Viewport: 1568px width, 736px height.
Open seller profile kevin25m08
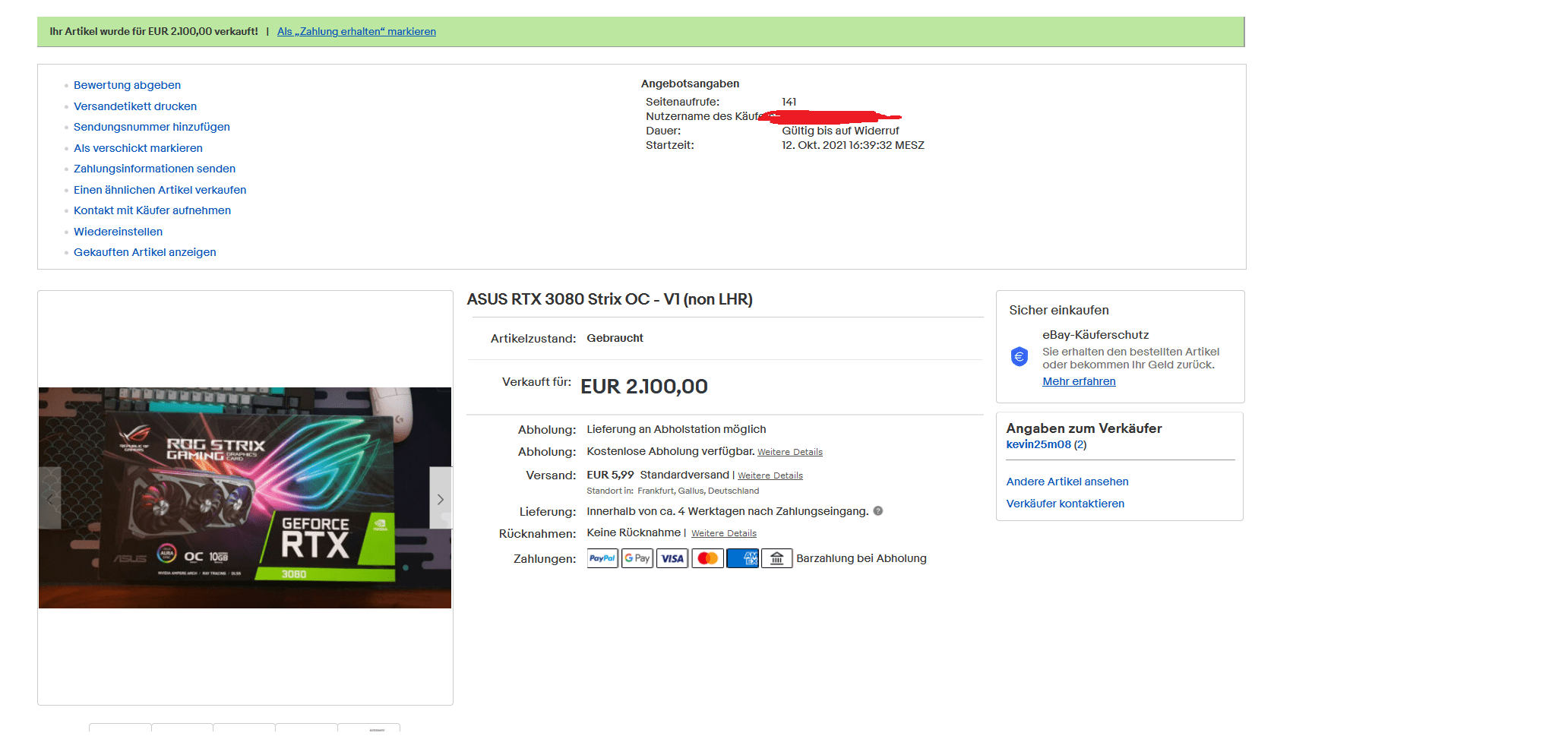[1038, 444]
